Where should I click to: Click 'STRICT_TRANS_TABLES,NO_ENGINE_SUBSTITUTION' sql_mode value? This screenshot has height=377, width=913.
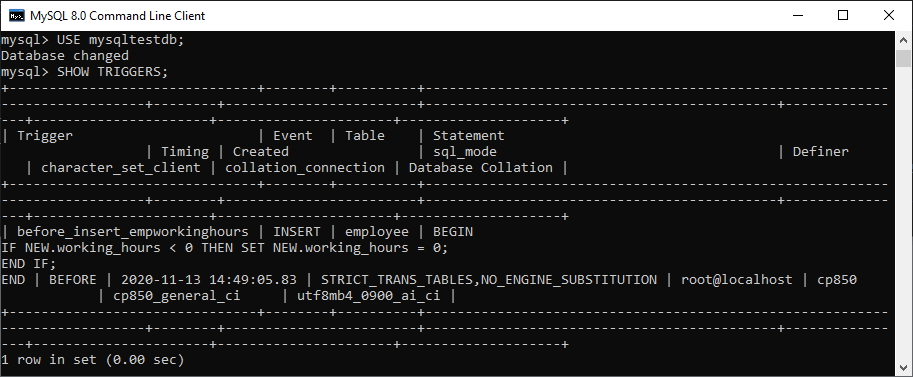[489, 280]
